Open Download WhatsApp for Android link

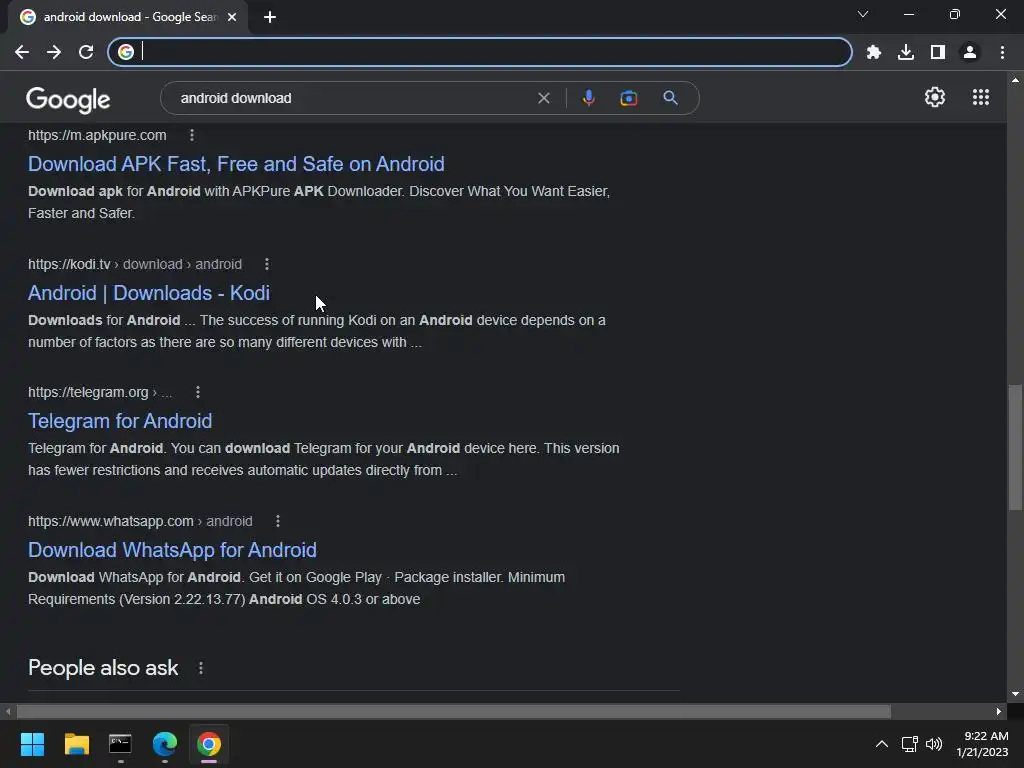click(172, 550)
